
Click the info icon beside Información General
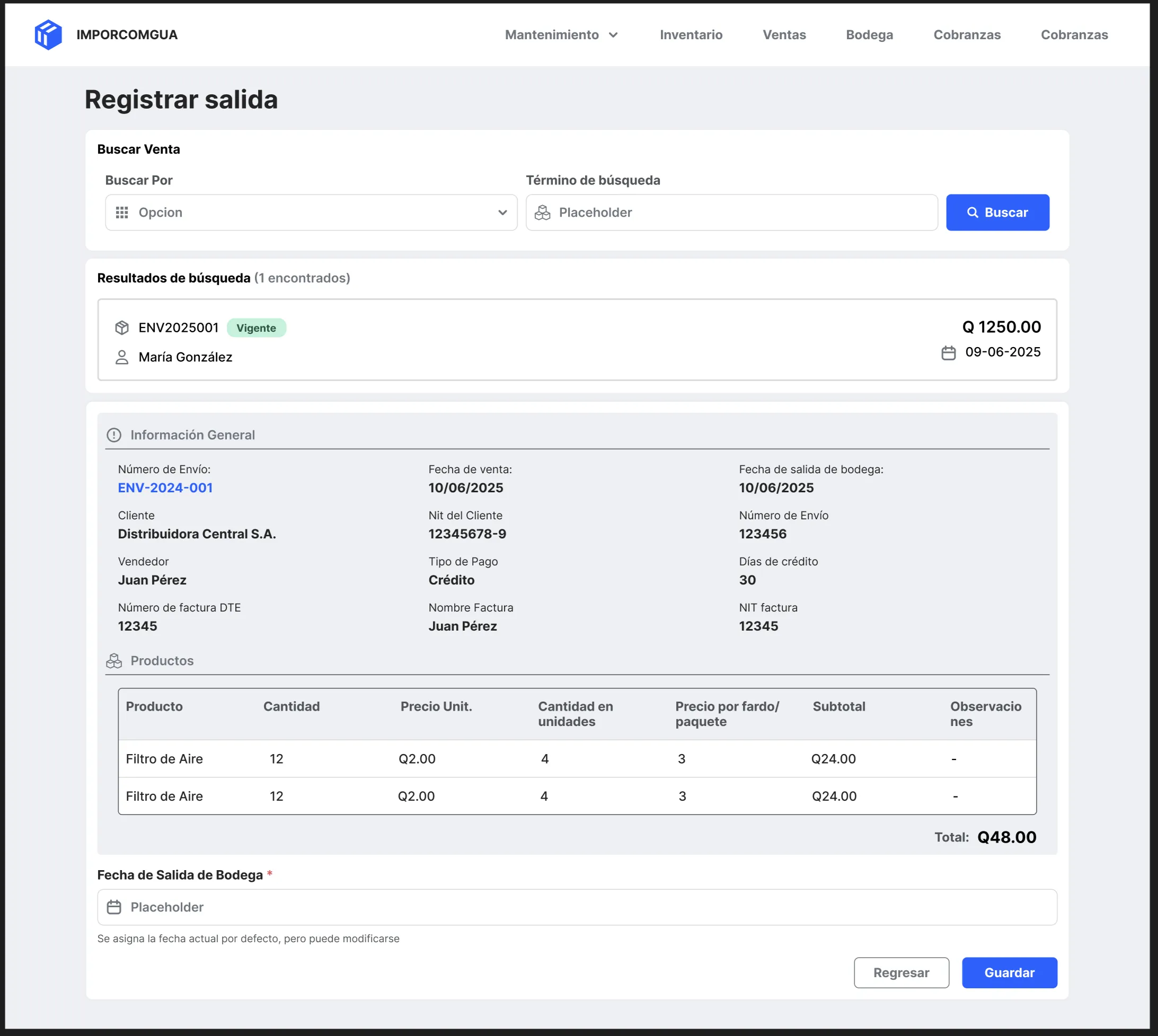(114, 435)
